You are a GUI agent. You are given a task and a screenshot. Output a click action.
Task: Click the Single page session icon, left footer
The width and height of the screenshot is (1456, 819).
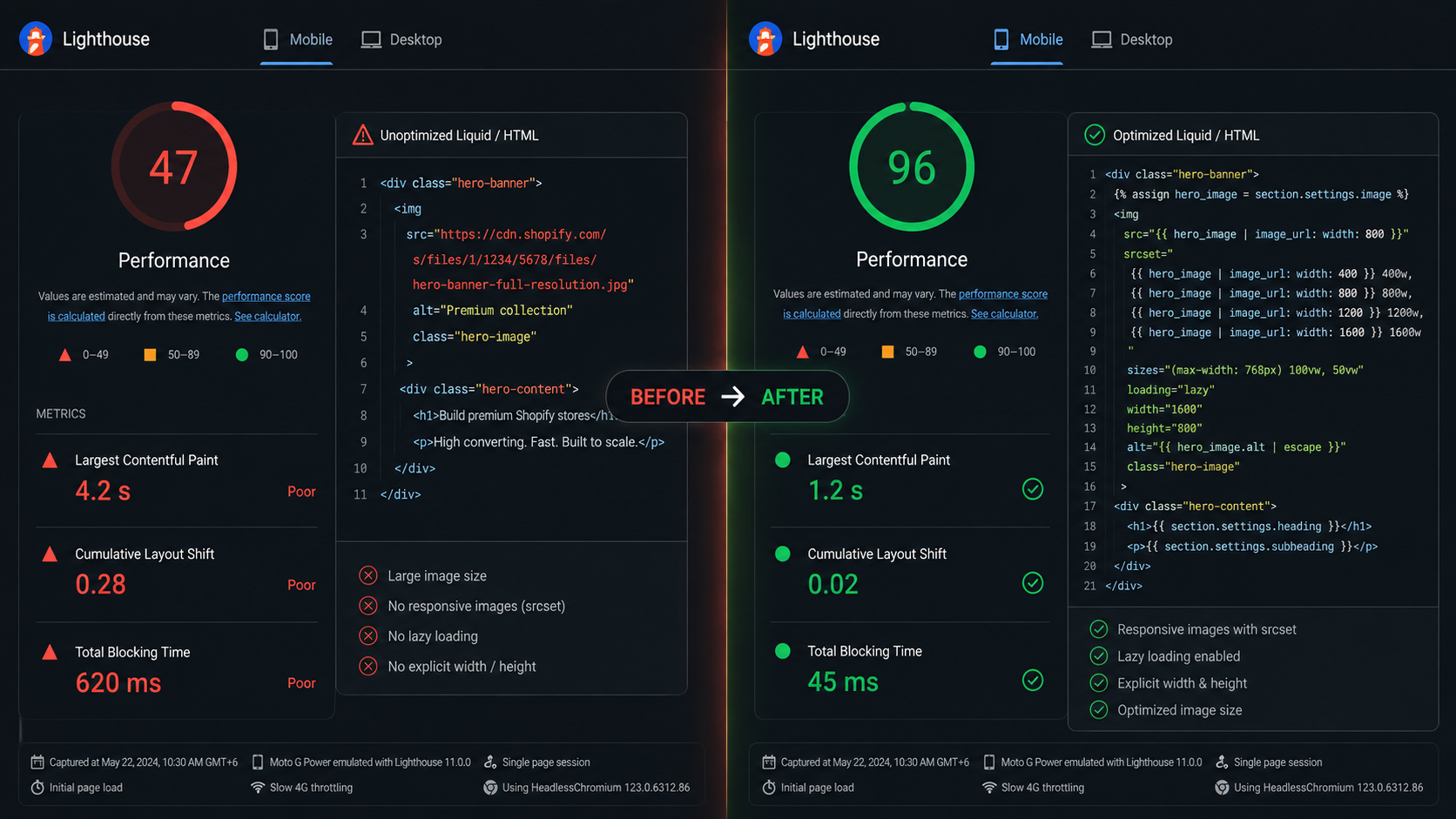[490, 762]
